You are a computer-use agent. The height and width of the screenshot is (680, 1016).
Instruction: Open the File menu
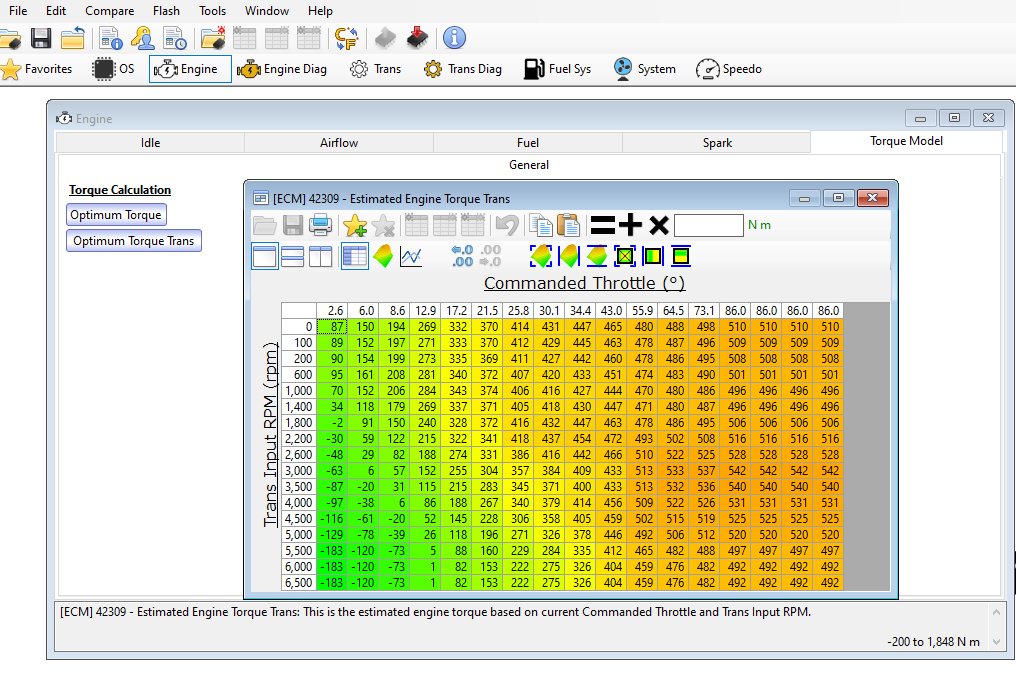(x=17, y=11)
